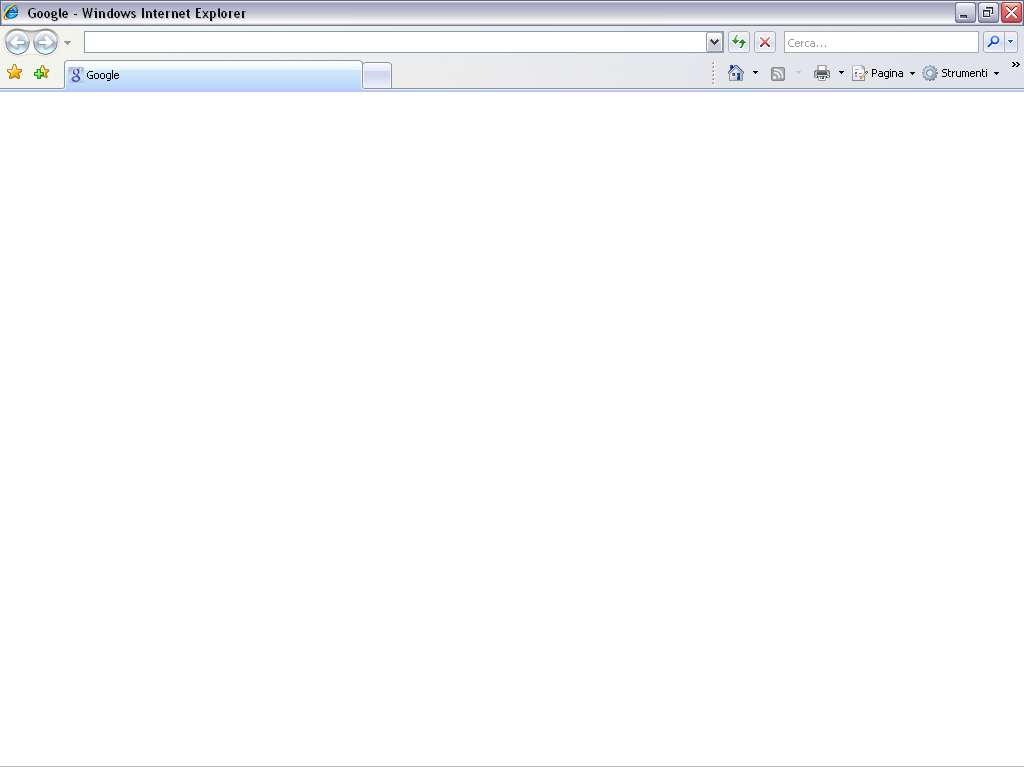Minimize the Internet Explorer window
Screen dimensions: 1024x768
click(x=965, y=12)
